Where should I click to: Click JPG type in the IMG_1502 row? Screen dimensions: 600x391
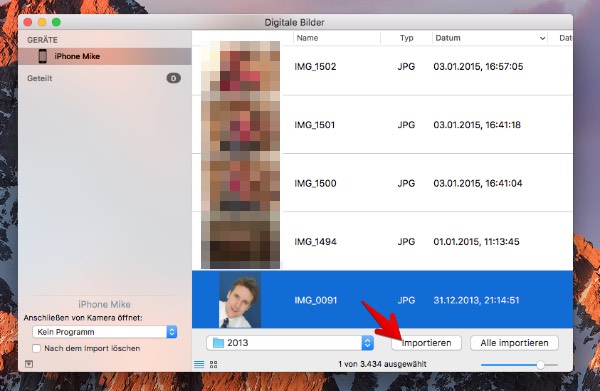click(x=406, y=67)
